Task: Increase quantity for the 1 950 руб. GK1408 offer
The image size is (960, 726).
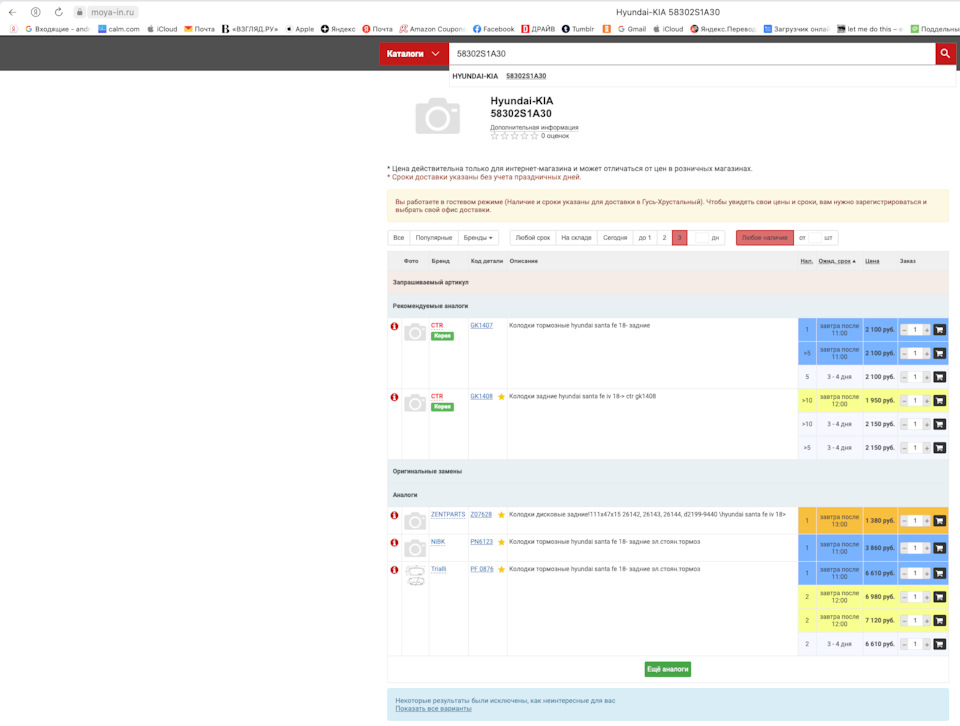Action: point(926,401)
